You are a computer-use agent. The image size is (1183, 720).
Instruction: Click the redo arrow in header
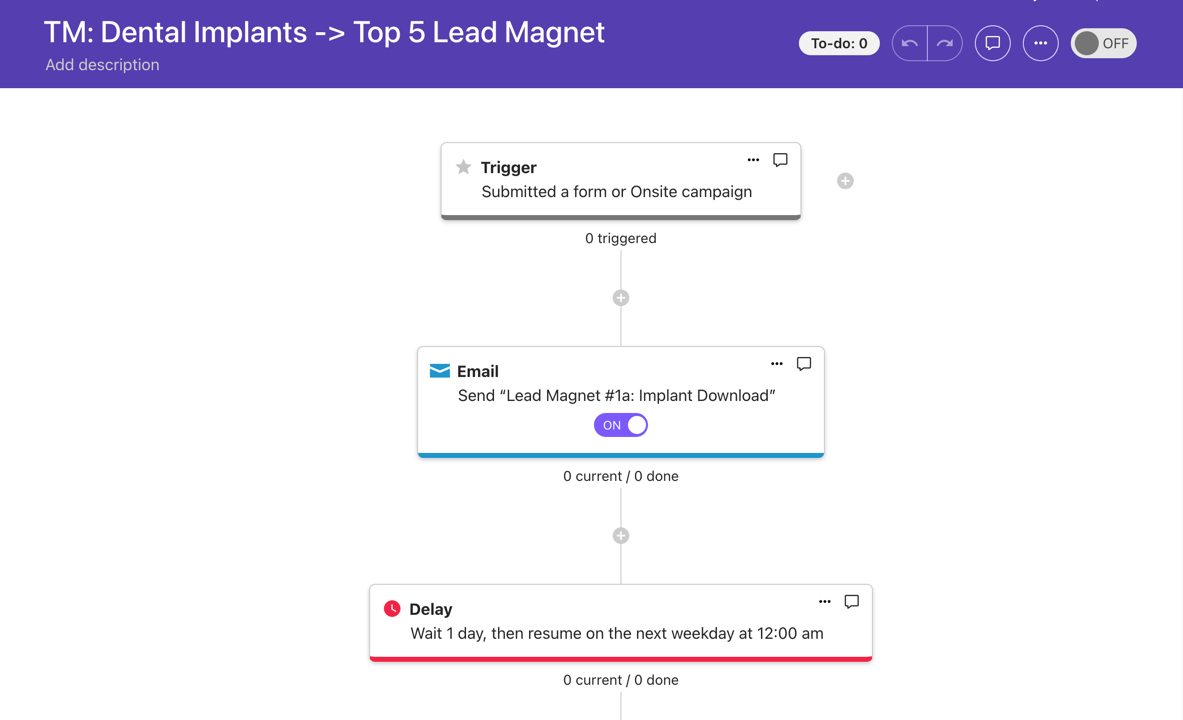pyautogui.click(x=945, y=43)
